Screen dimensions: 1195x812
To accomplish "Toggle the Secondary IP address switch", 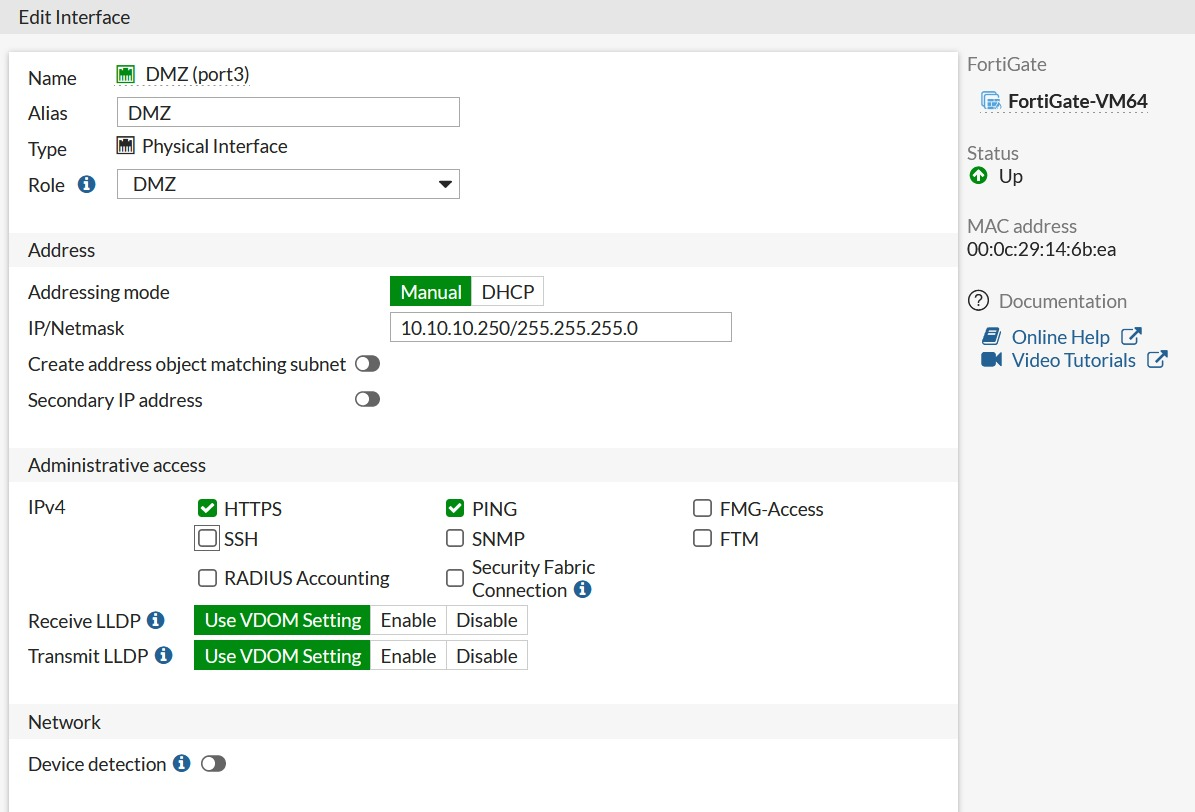I will click(367, 399).
